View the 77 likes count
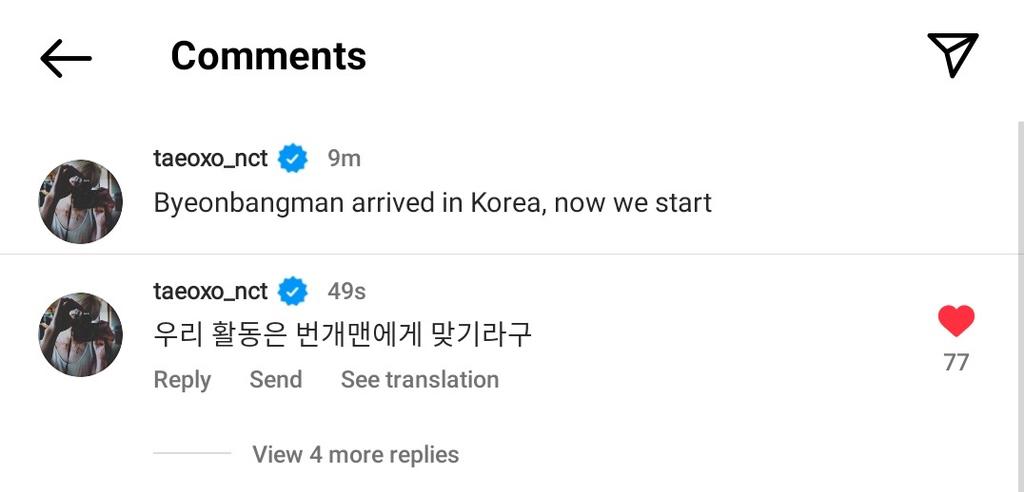This screenshot has width=1024, height=492. [x=956, y=362]
